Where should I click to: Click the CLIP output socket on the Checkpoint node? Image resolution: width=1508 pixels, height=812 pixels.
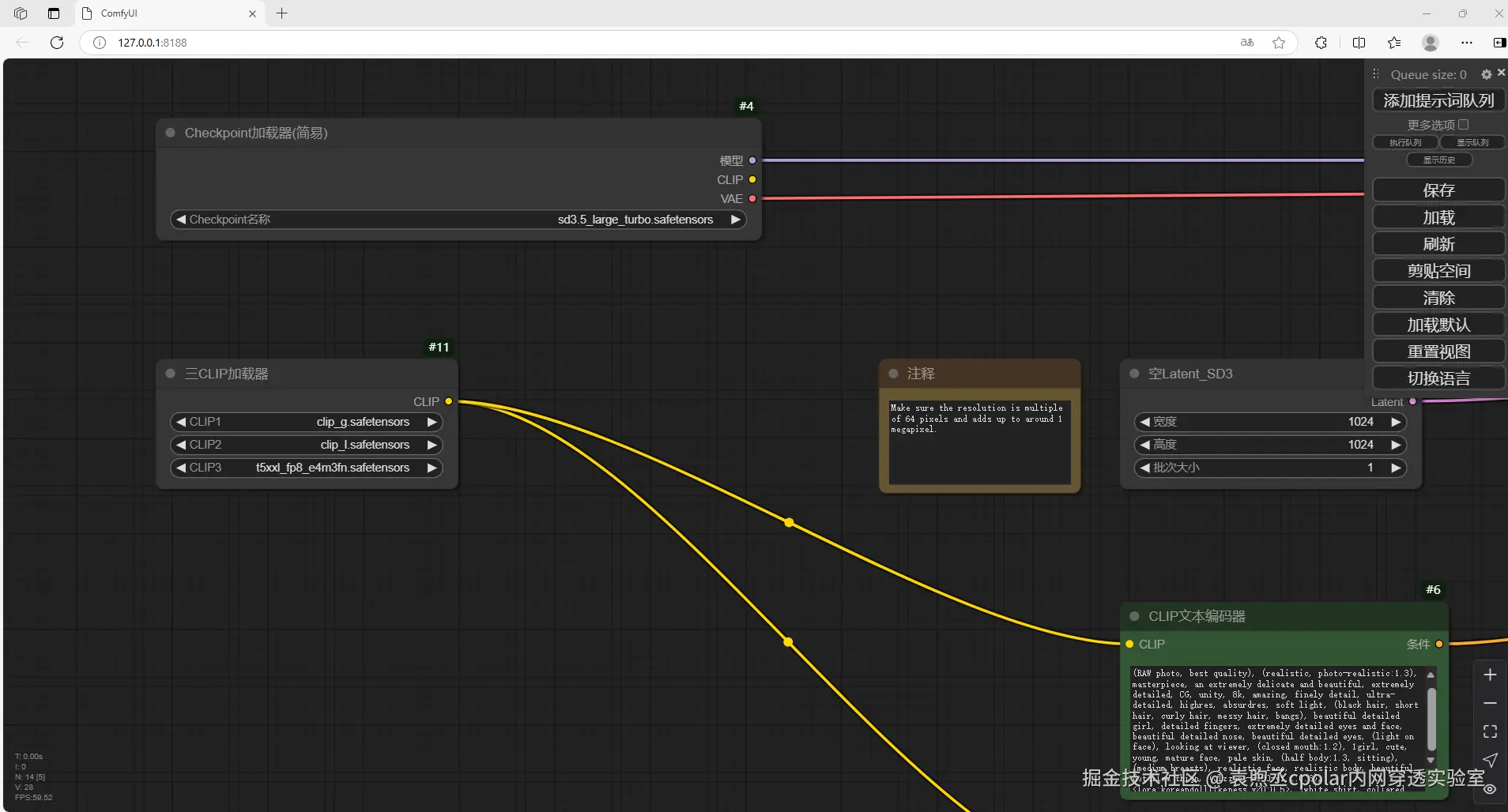[x=752, y=179]
